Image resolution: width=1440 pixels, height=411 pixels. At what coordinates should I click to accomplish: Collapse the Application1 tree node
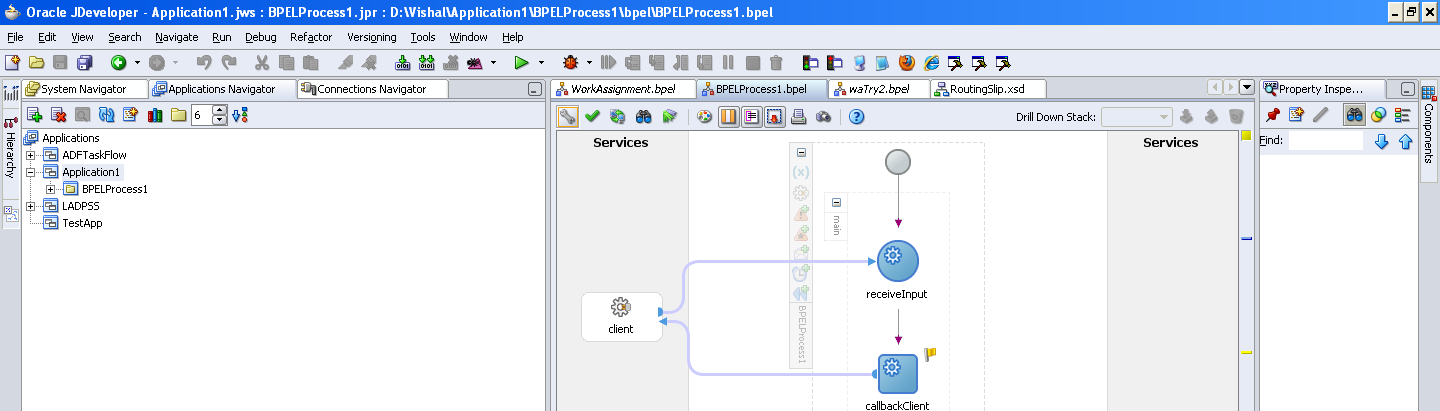[x=30, y=172]
